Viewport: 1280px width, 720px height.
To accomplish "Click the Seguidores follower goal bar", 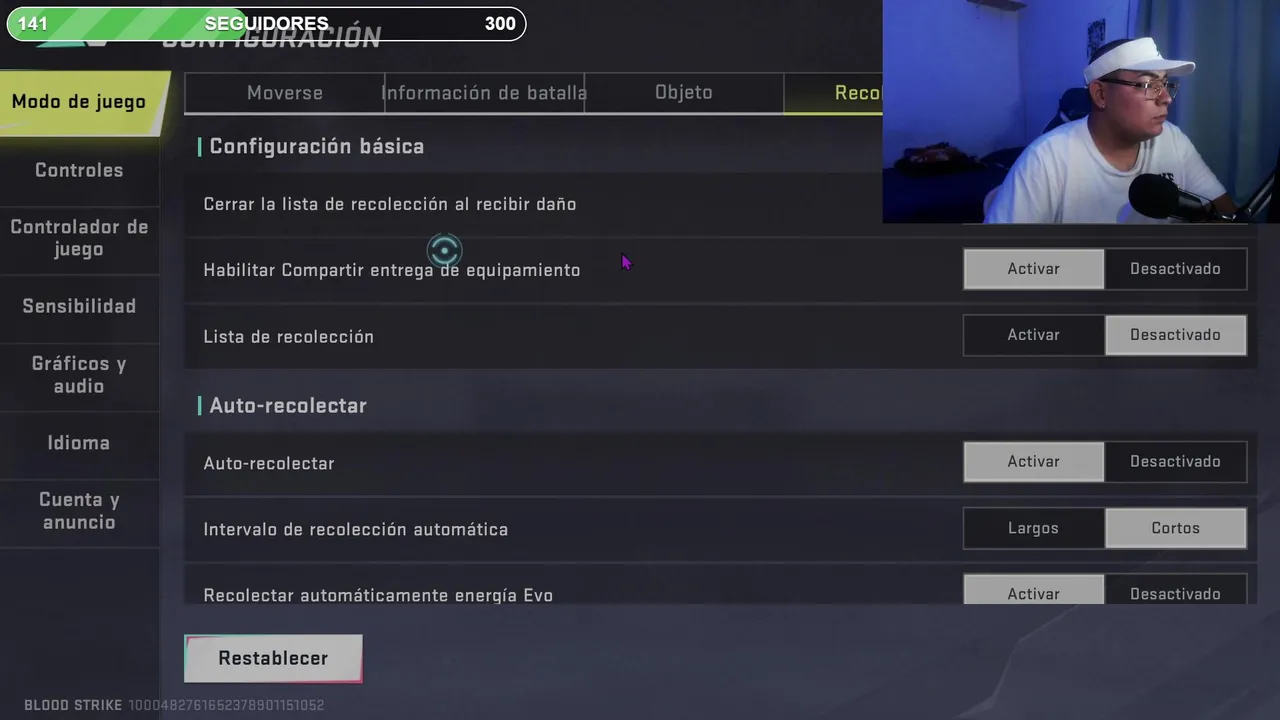I will 266,24.
